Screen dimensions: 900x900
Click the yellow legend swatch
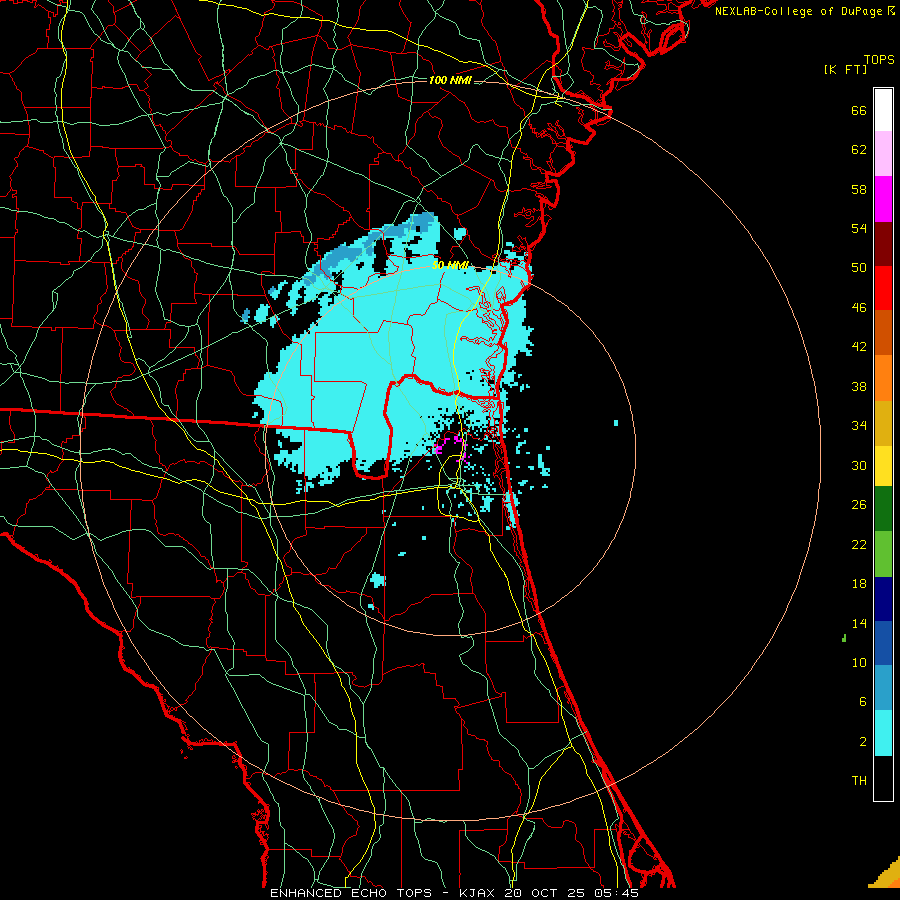883,465
